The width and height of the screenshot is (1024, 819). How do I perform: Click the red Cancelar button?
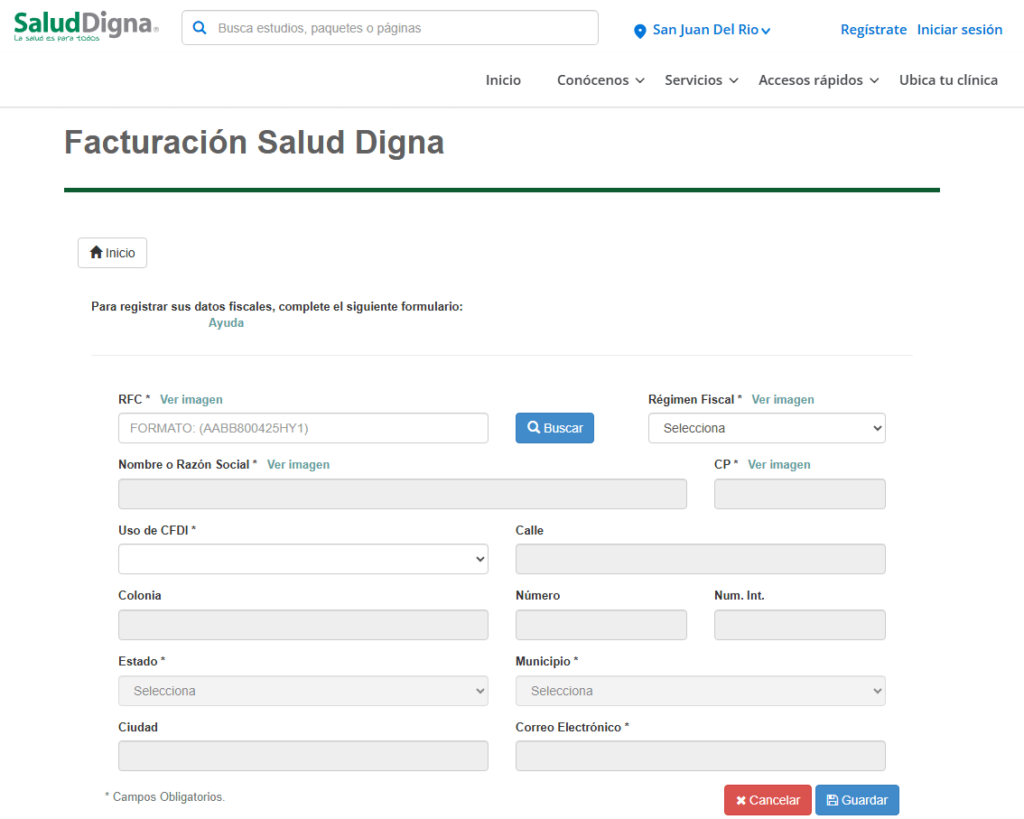point(767,800)
